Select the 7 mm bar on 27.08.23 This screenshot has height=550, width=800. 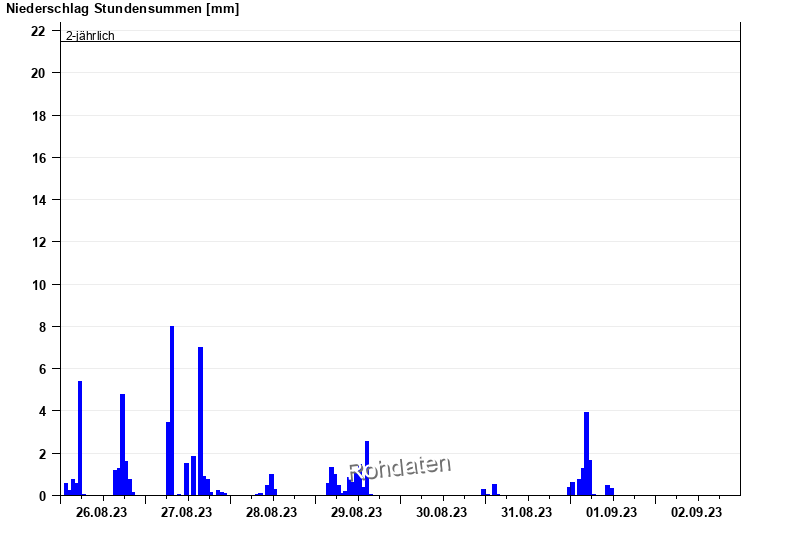[201, 420]
